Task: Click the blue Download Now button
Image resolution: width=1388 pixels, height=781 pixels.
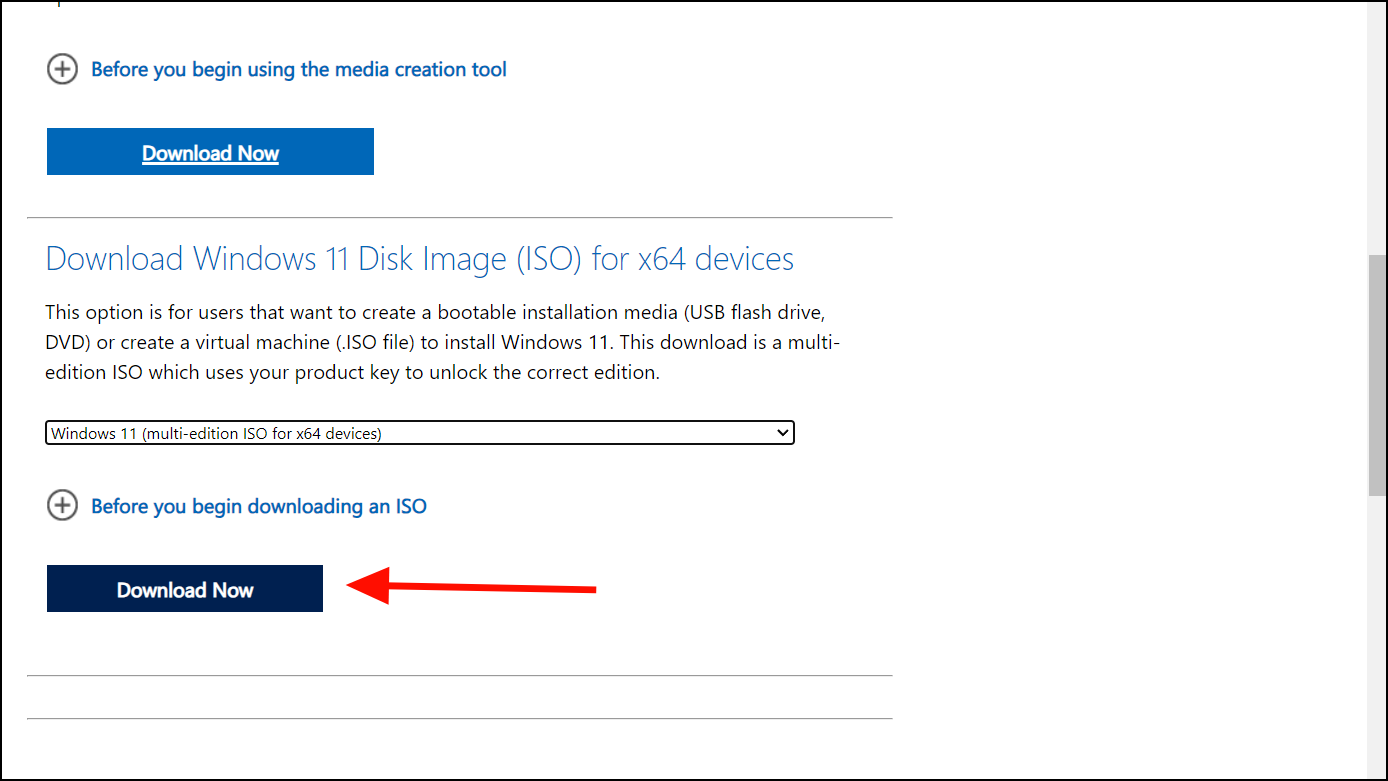Action: (210, 152)
